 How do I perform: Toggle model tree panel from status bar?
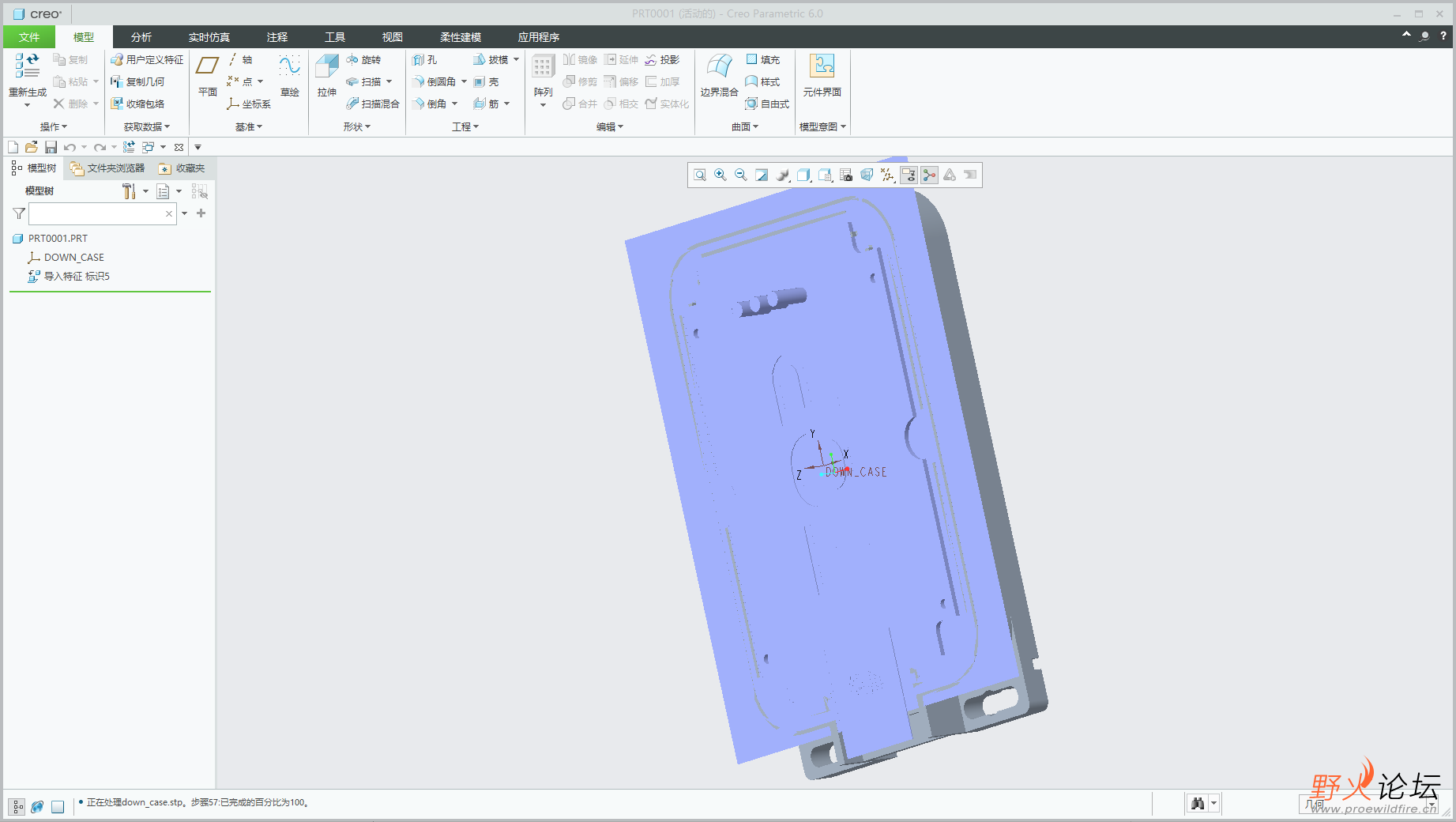(x=17, y=807)
